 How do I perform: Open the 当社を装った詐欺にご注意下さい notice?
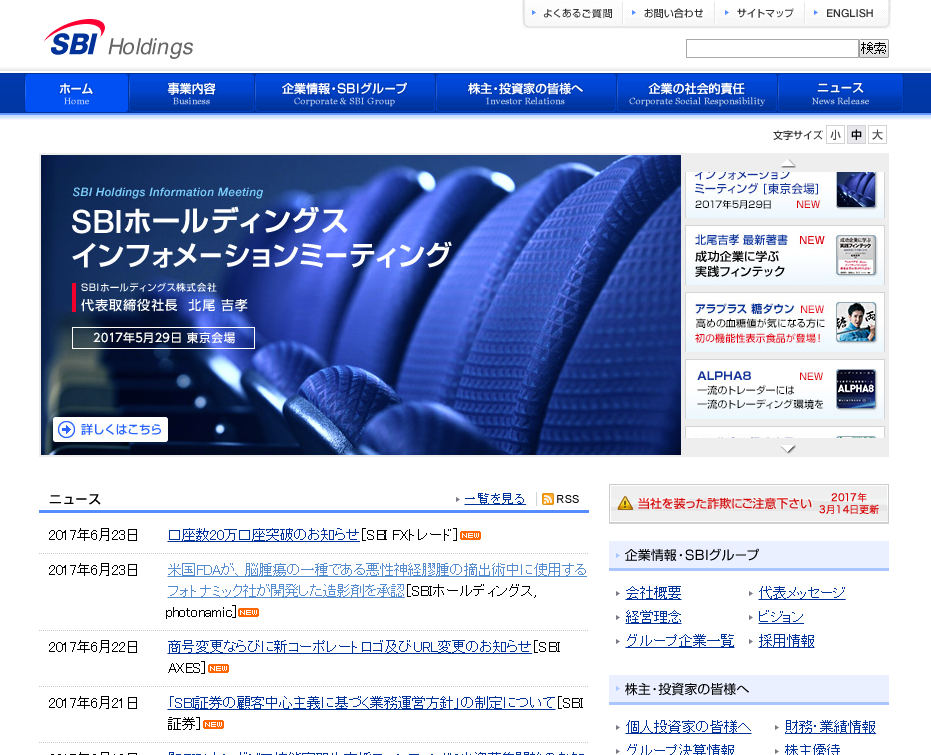(x=749, y=504)
